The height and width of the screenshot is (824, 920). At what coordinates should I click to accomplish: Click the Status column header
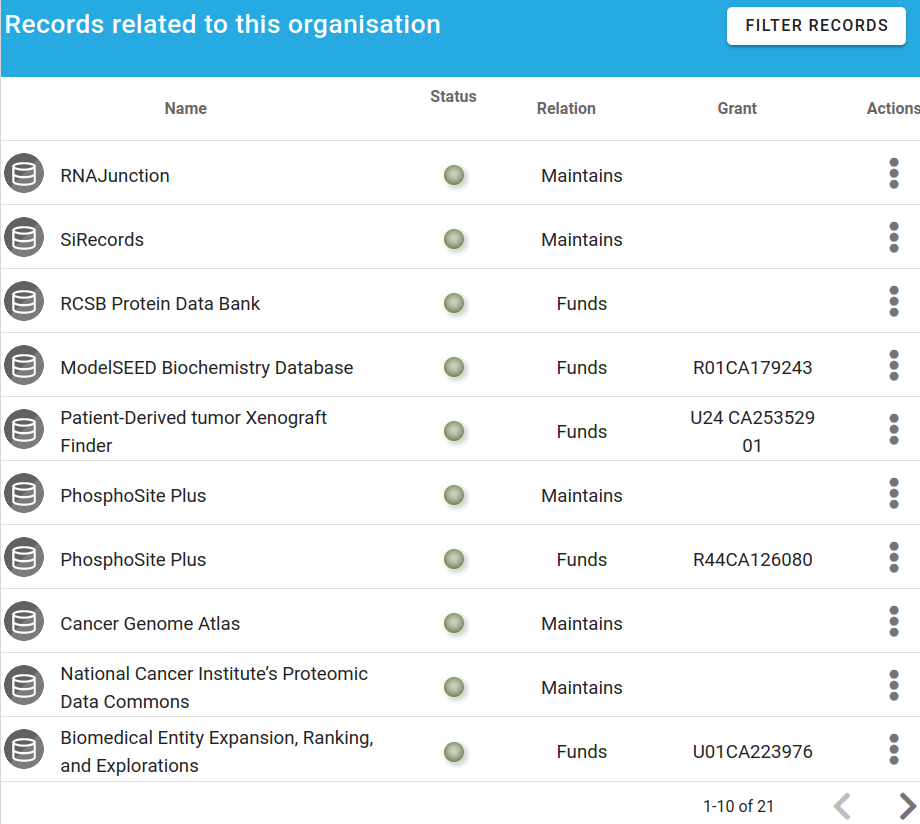[453, 96]
